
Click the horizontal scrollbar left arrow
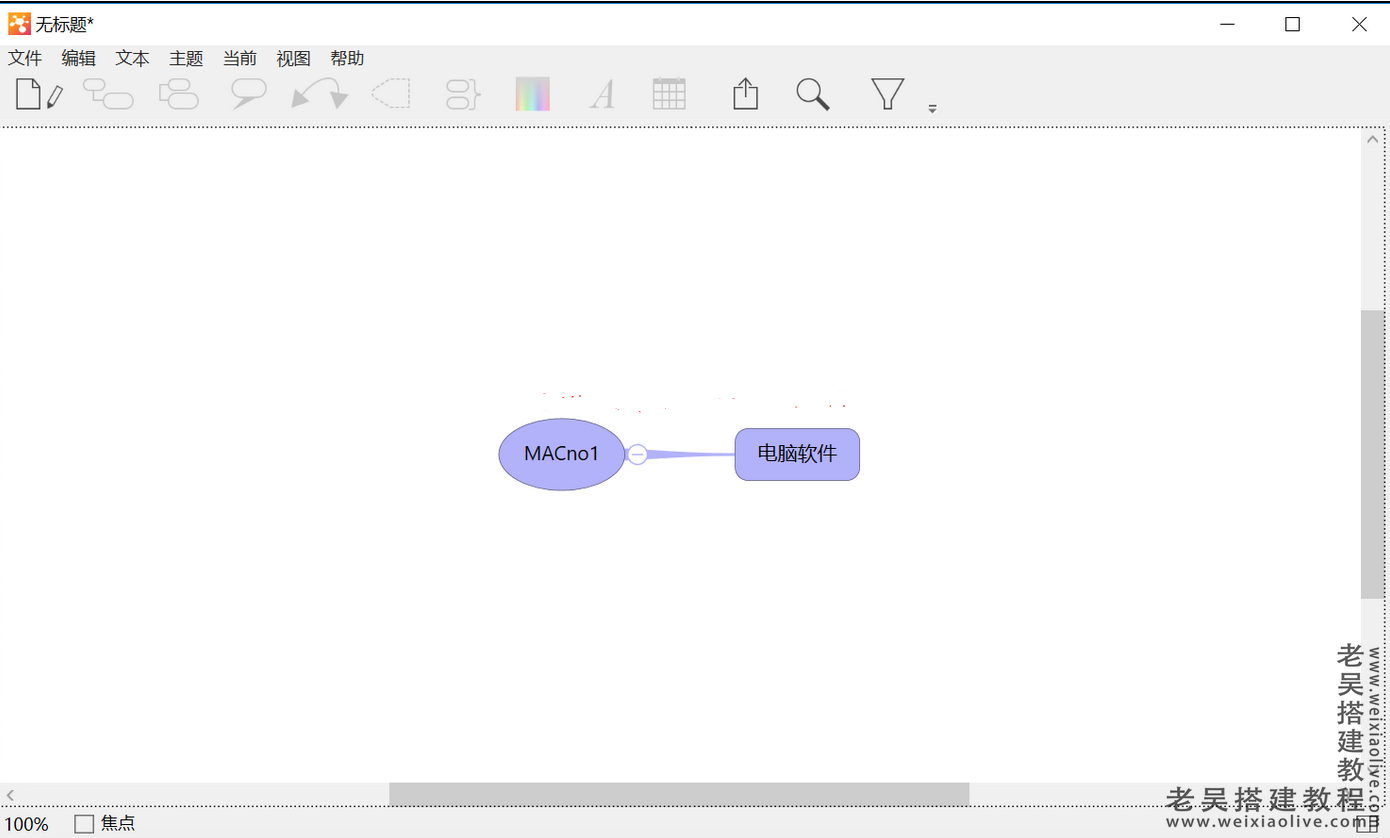click(11, 795)
